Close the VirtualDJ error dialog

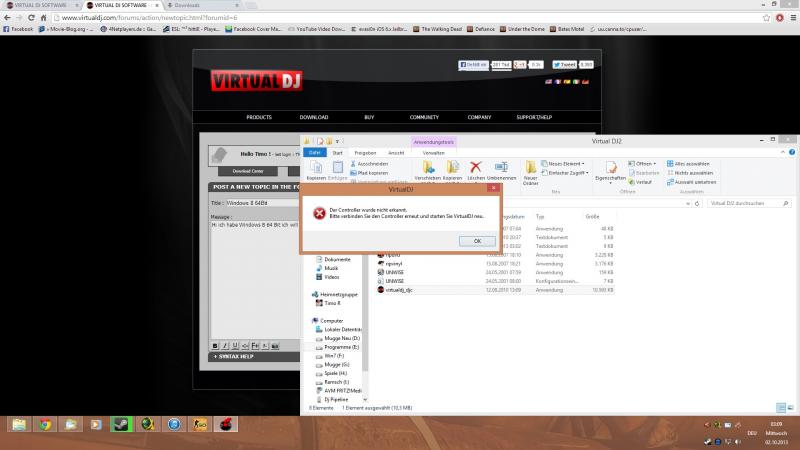(493, 188)
